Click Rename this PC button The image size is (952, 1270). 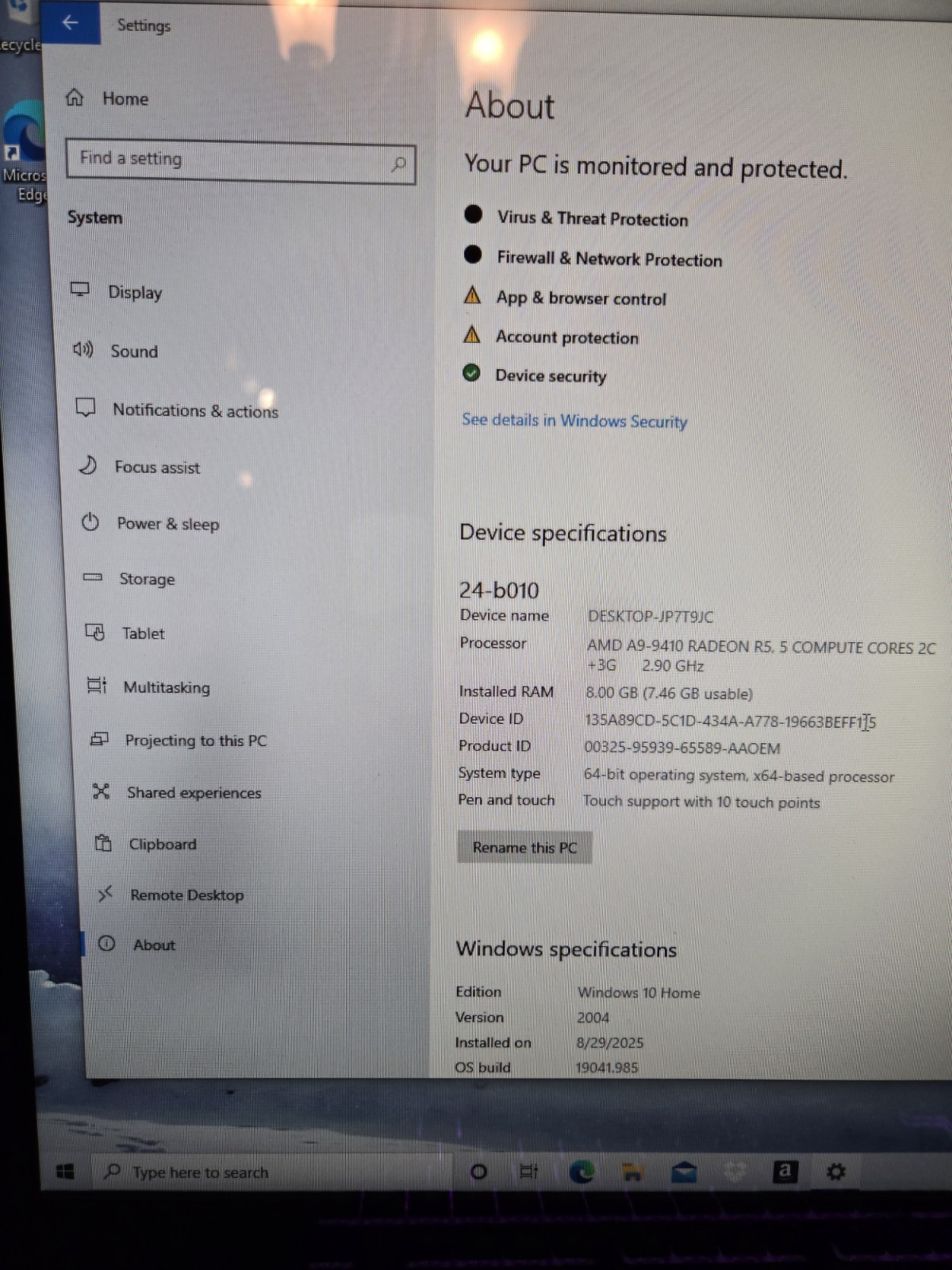click(x=524, y=847)
